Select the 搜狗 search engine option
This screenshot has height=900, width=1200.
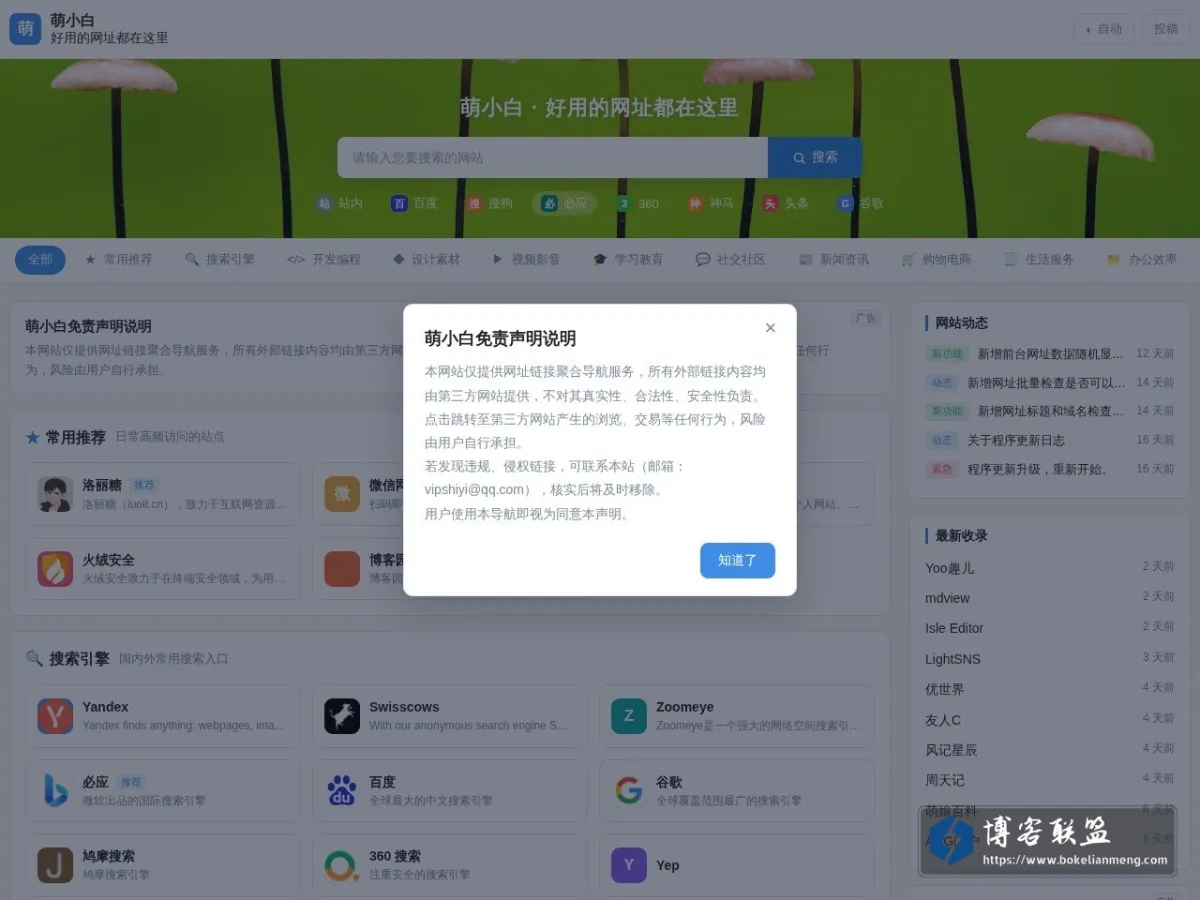489,203
